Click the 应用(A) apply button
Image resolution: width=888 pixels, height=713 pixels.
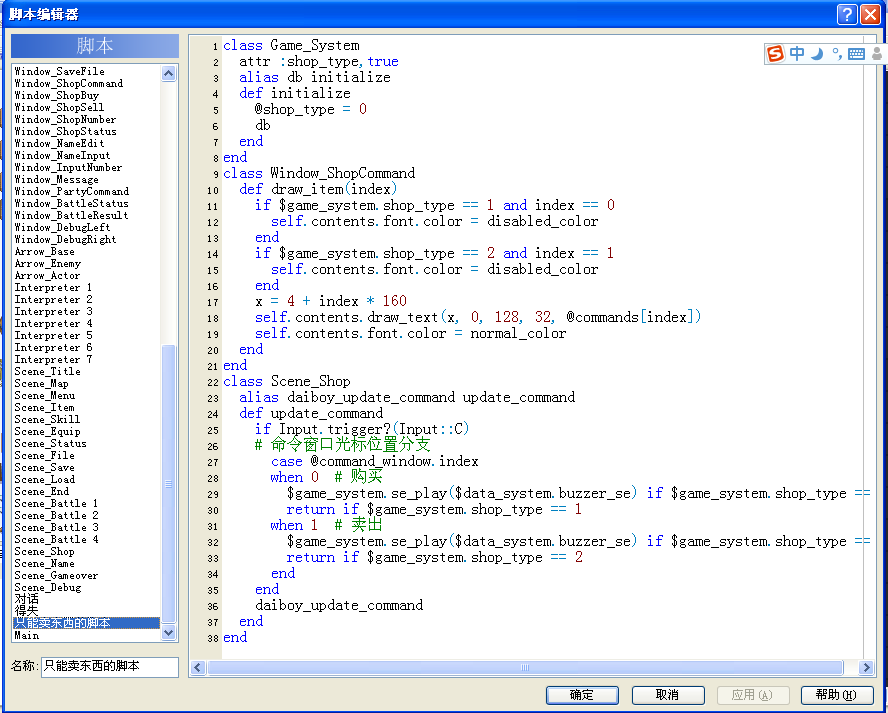(752, 695)
